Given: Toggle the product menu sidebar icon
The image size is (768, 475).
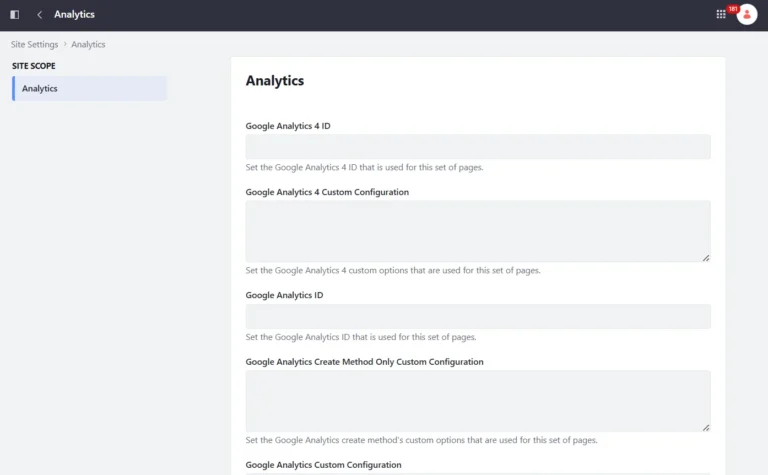Looking at the screenshot, I should point(15,15).
